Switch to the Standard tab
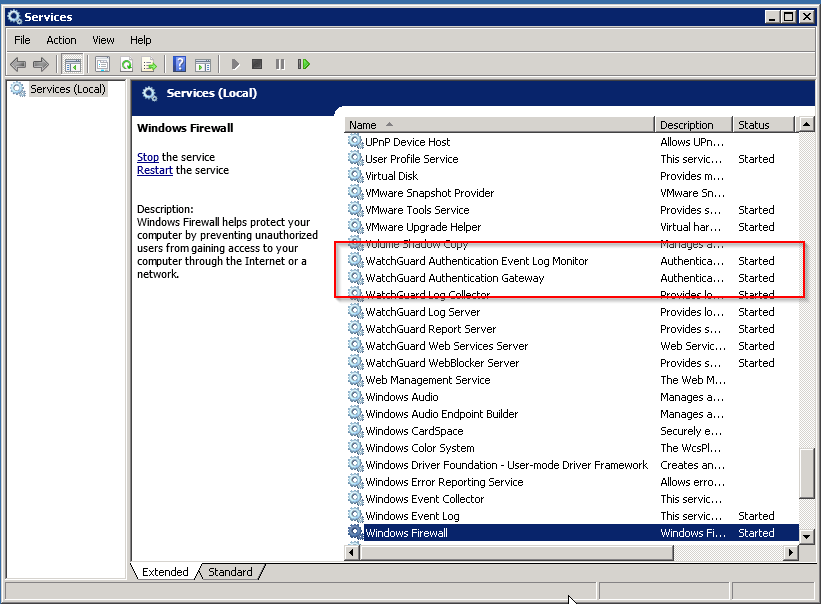This screenshot has width=821, height=604. point(230,572)
